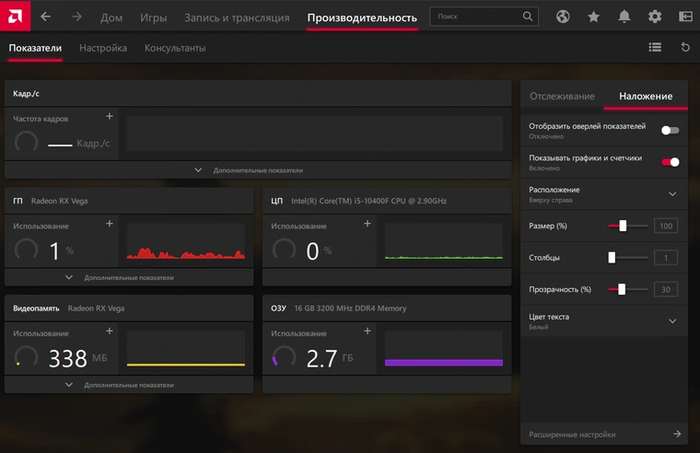Go back with the left arrow
The image size is (700, 453).
pyautogui.click(x=46, y=17)
